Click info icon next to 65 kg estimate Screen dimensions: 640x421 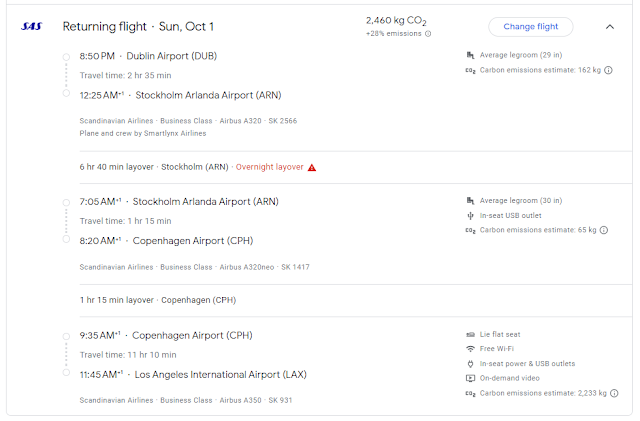pos(604,230)
